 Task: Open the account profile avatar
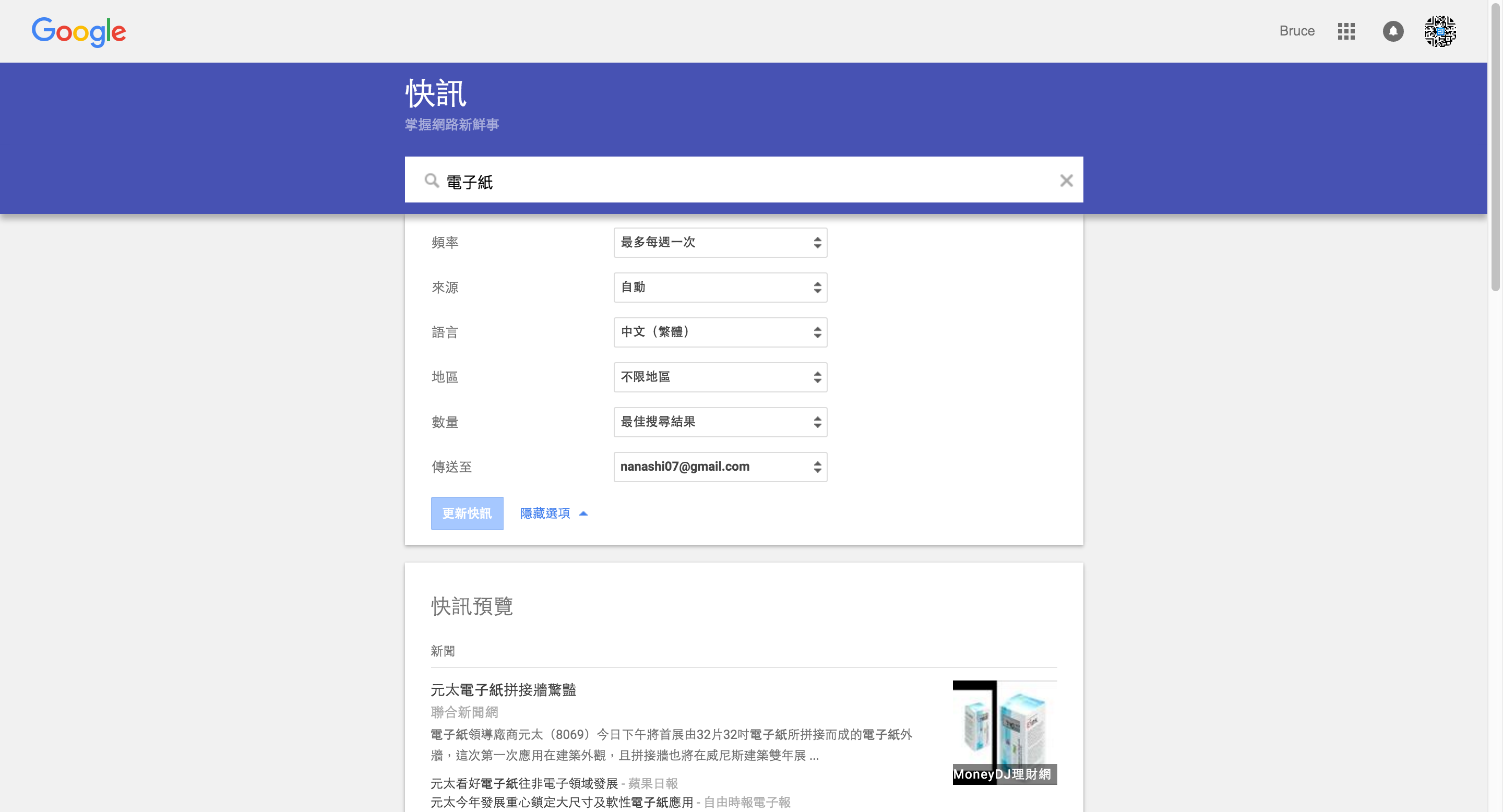pyautogui.click(x=1440, y=31)
